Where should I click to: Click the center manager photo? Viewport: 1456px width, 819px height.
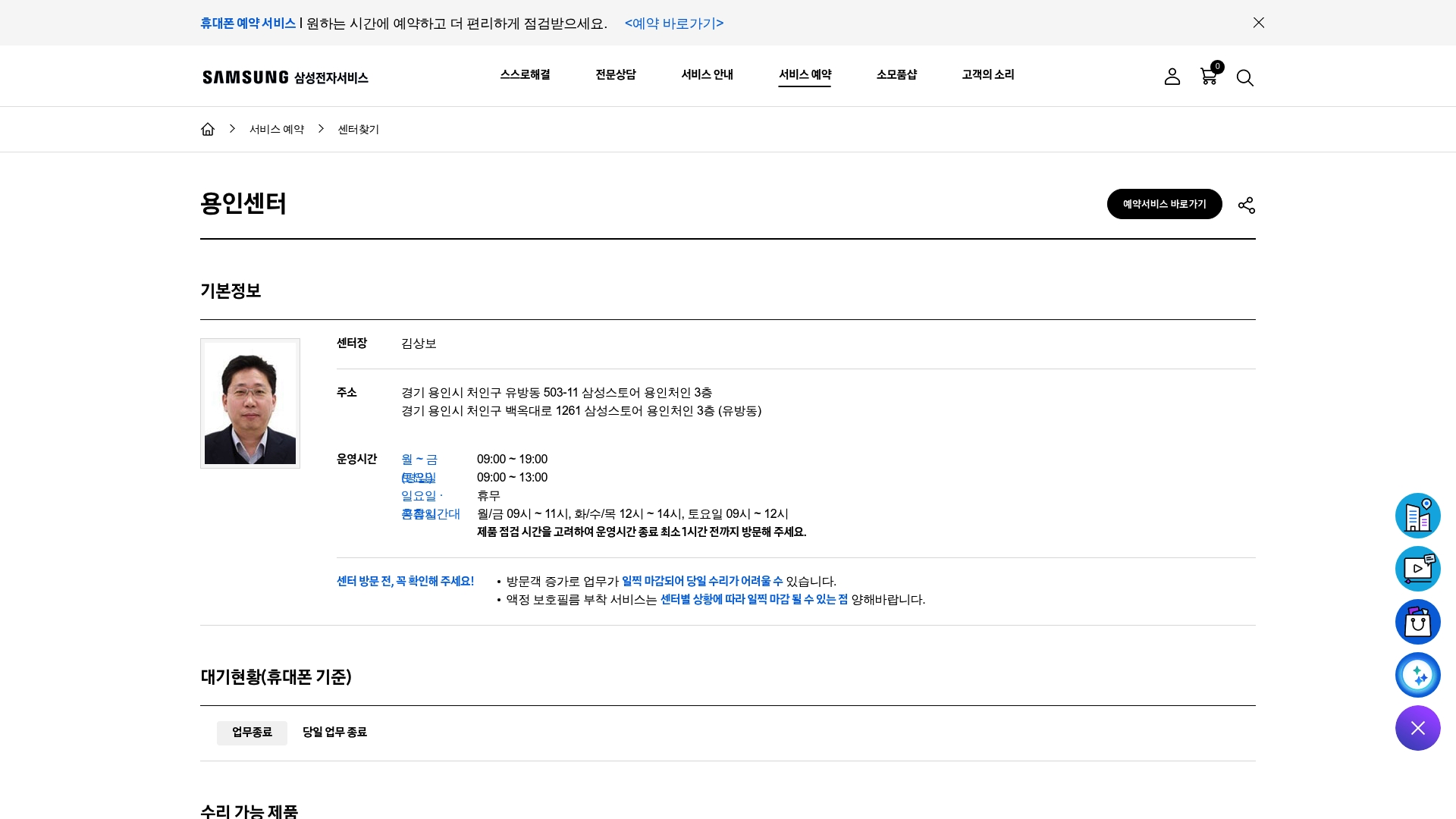pyautogui.click(x=250, y=403)
